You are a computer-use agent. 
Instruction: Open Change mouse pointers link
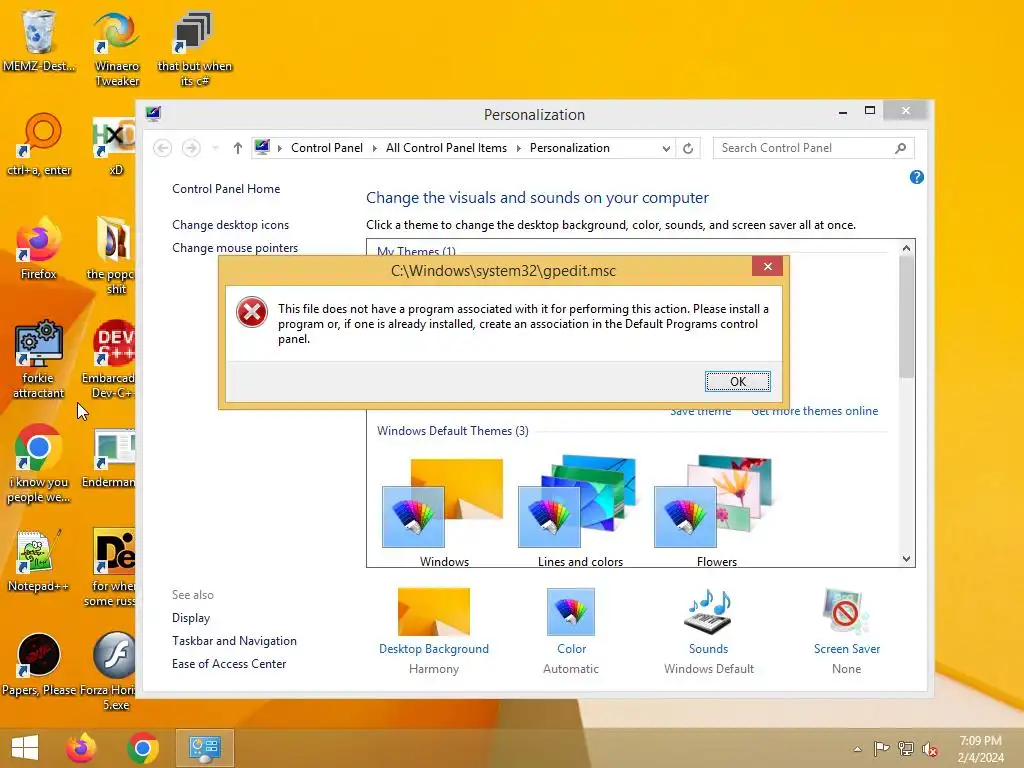(235, 248)
